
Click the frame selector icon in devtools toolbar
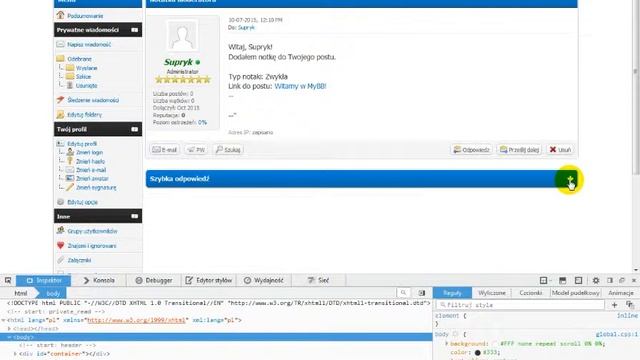coord(544,280)
